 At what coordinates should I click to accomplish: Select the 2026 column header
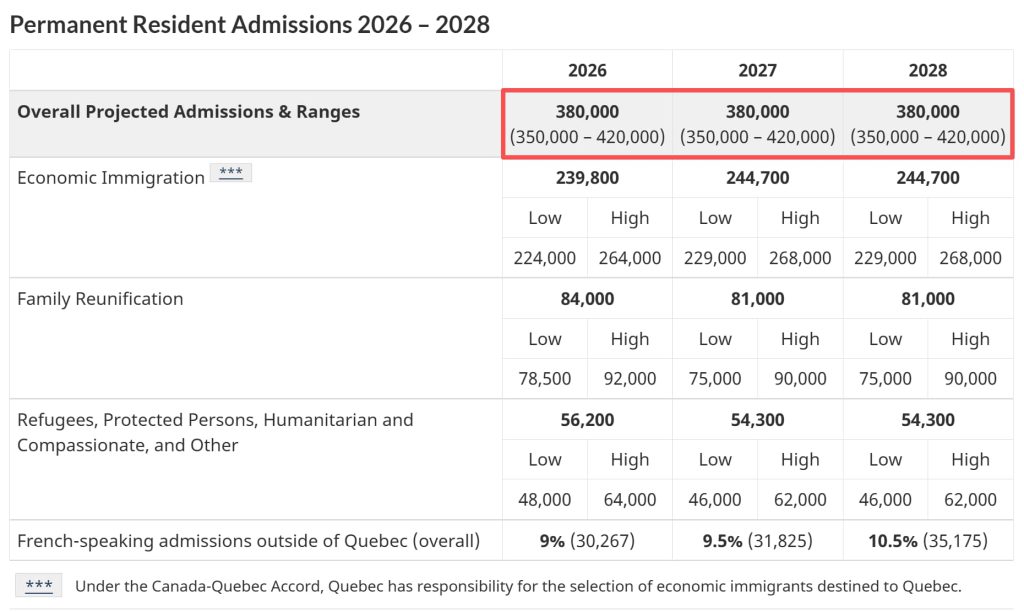[587, 71]
